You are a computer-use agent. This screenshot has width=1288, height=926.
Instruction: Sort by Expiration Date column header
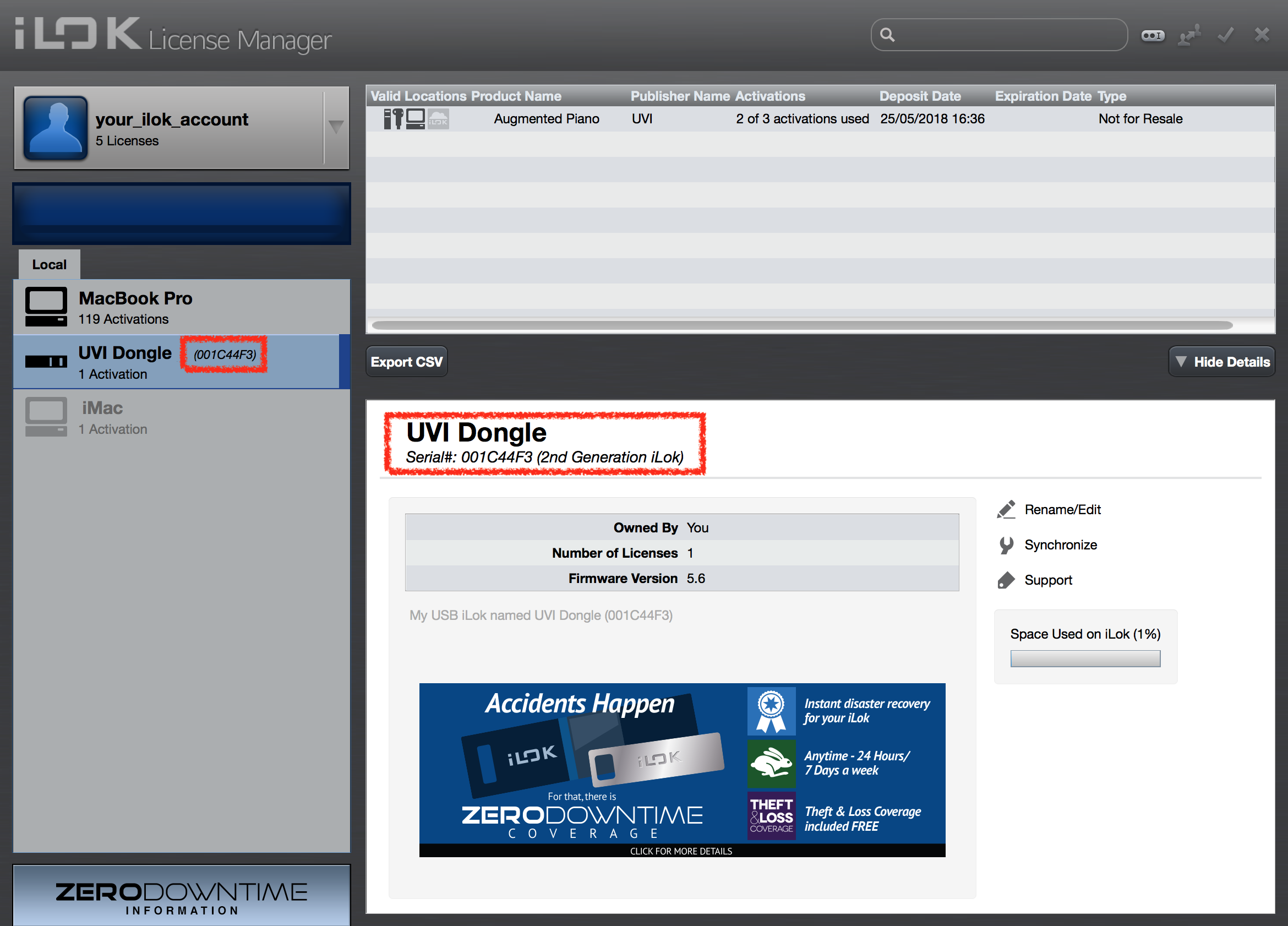coord(1043,96)
